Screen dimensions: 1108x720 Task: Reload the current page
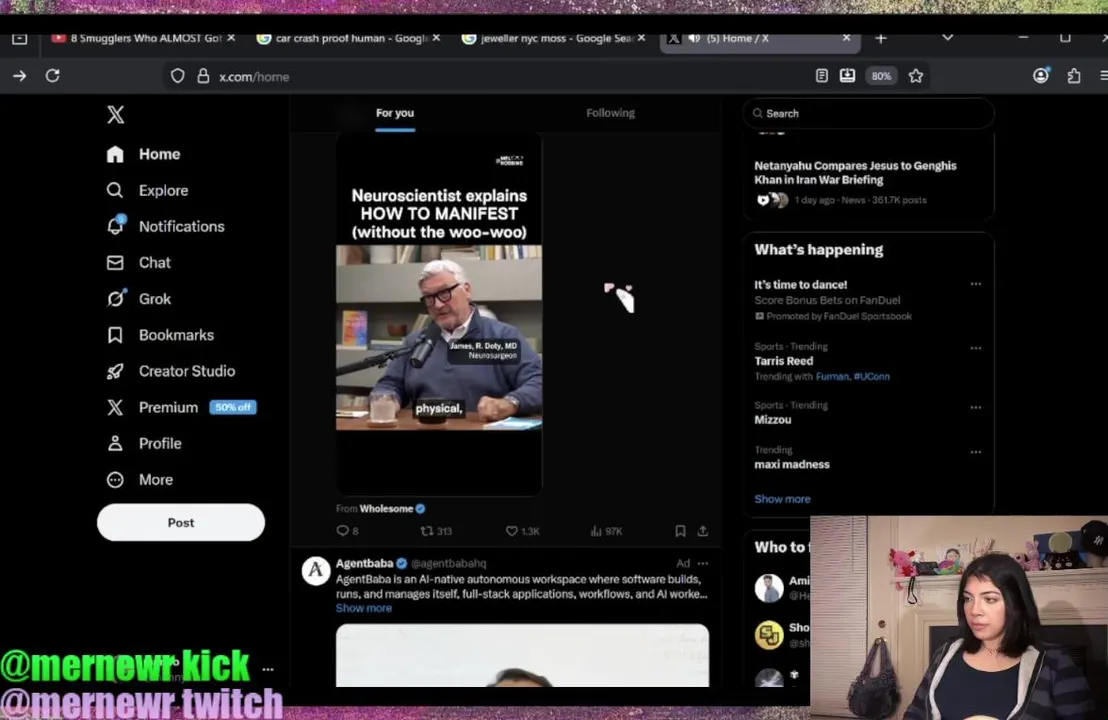(x=53, y=76)
